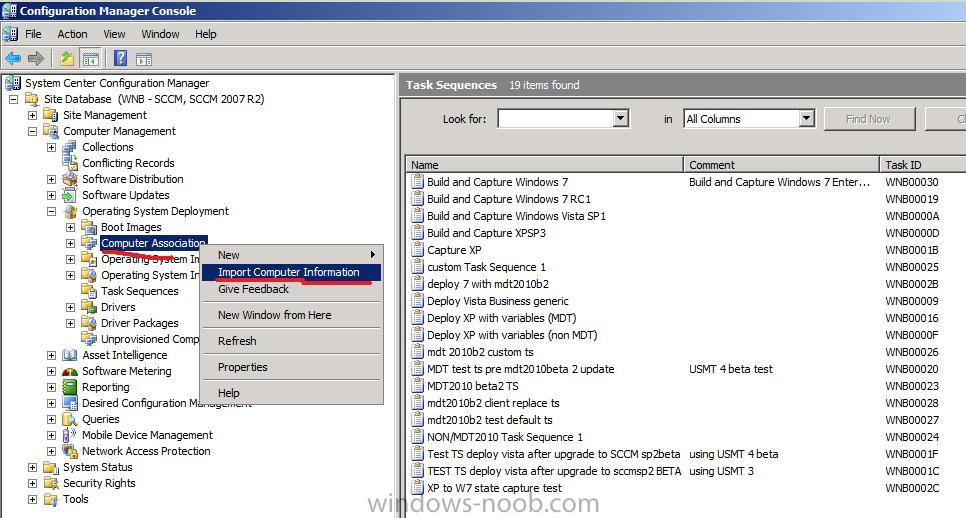Click the Asset Intelligence icon
This screenshot has height=518, width=966.
click(70, 355)
